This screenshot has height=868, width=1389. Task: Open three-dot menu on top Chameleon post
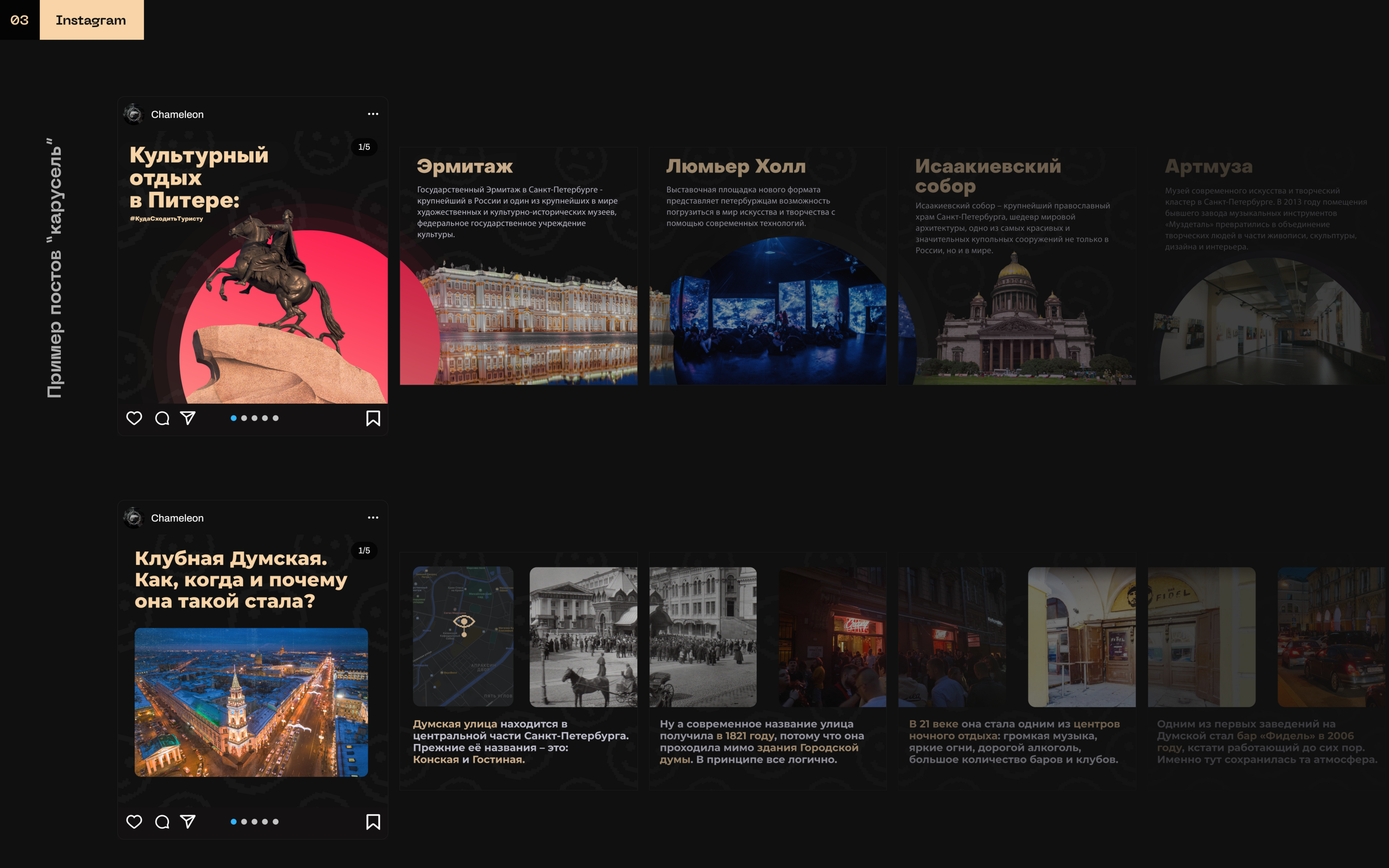[373, 114]
